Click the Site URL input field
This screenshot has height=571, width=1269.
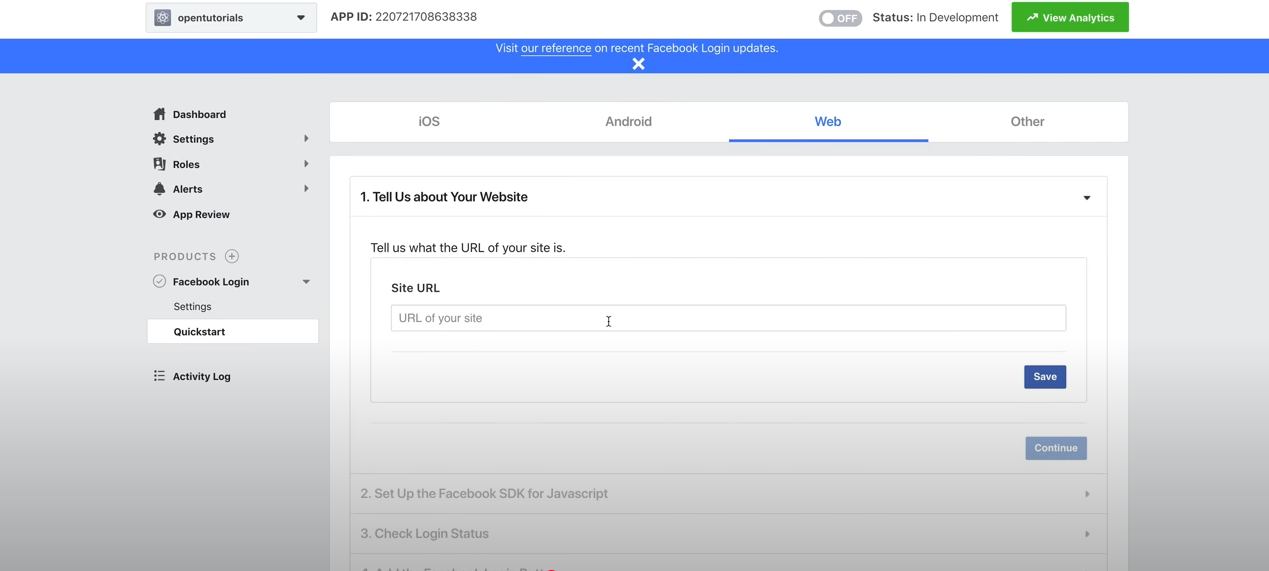(728, 318)
